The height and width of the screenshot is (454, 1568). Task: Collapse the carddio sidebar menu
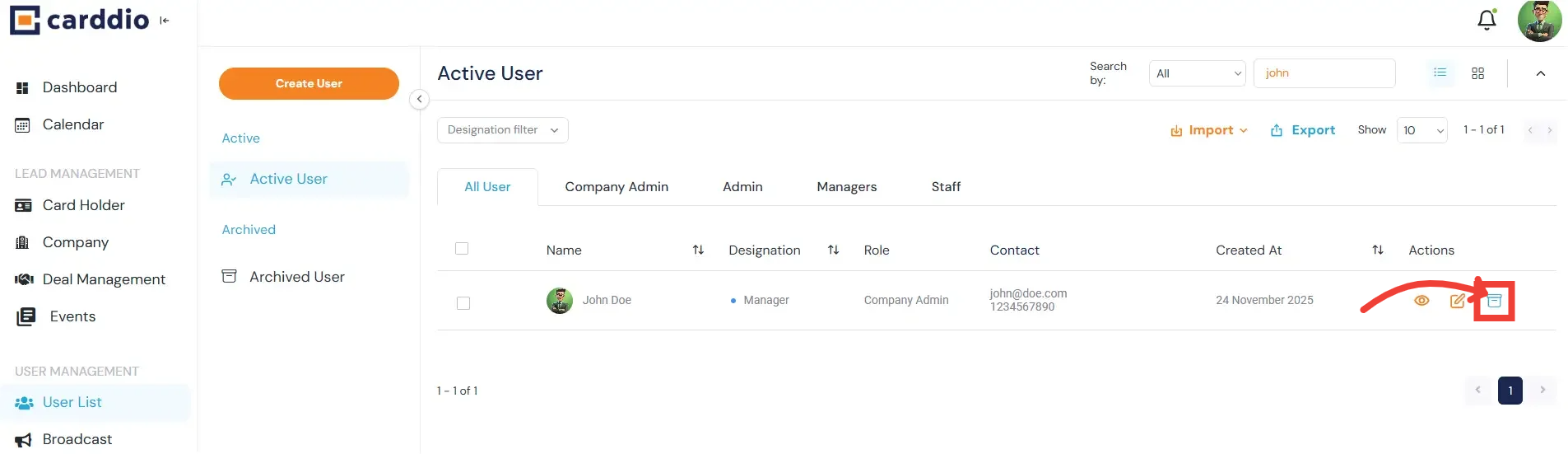pos(165,21)
